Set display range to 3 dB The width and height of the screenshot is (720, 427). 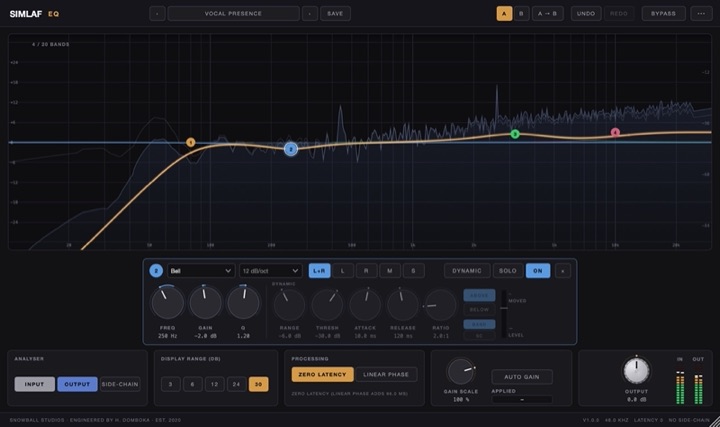tap(171, 384)
